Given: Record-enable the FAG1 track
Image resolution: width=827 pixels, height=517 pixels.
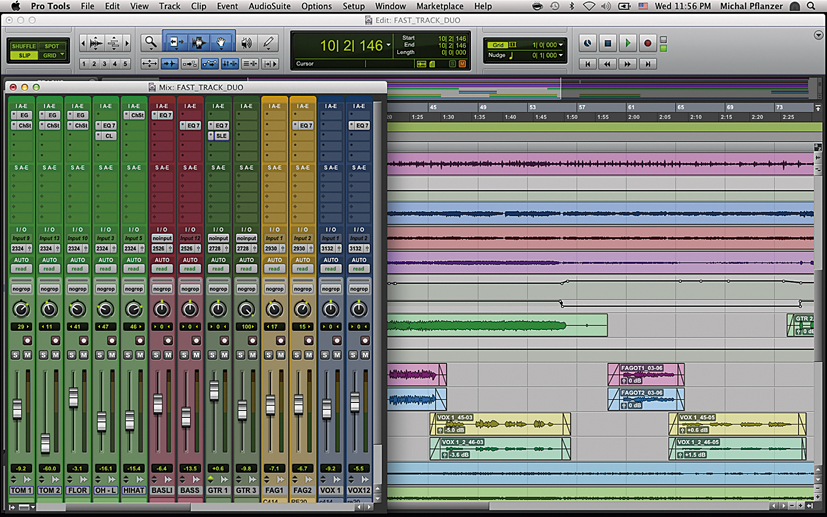Looking at the screenshot, I should pos(281,341).
